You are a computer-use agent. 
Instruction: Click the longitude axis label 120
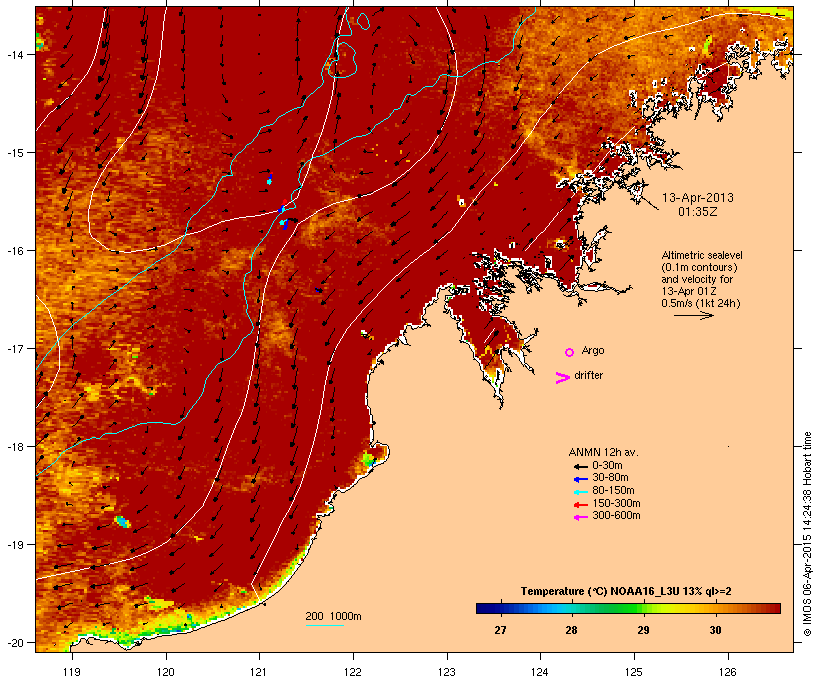click(166, 672)
